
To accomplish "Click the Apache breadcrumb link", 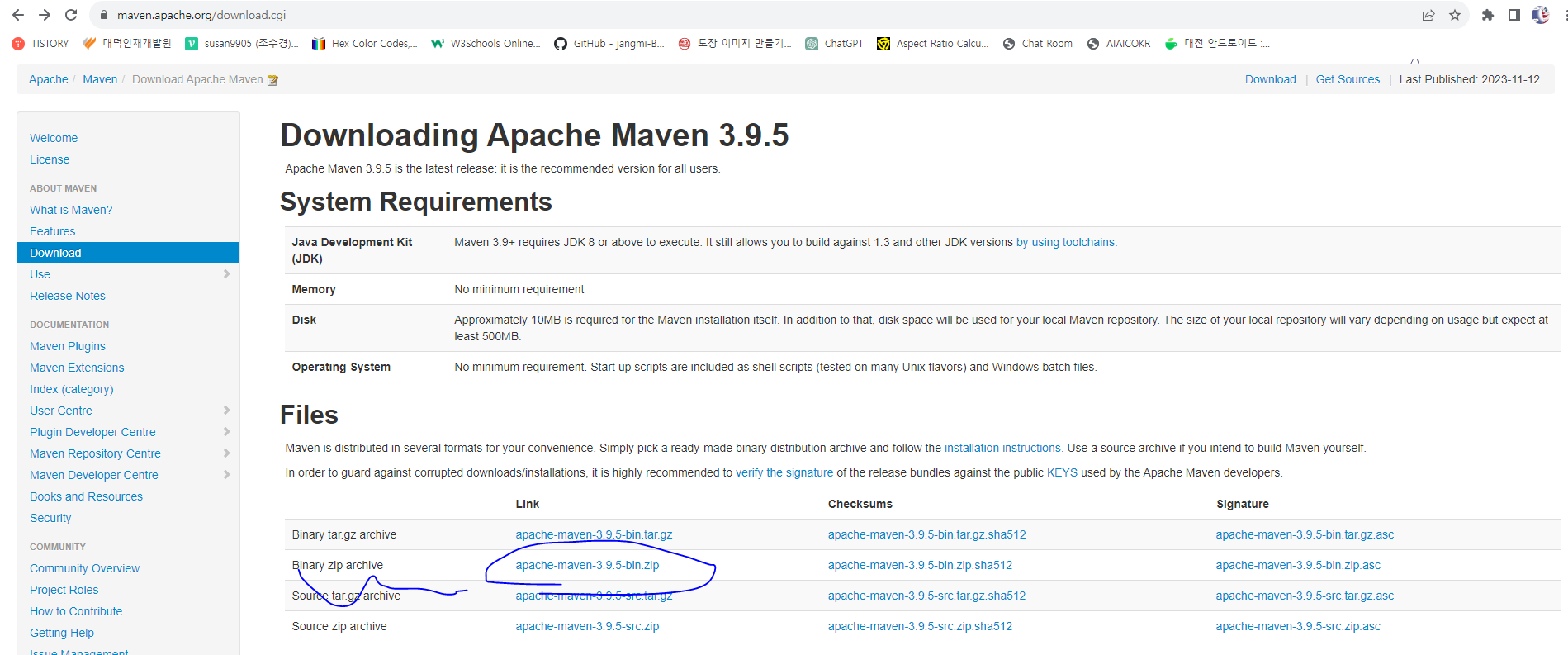I will [49, 79].
